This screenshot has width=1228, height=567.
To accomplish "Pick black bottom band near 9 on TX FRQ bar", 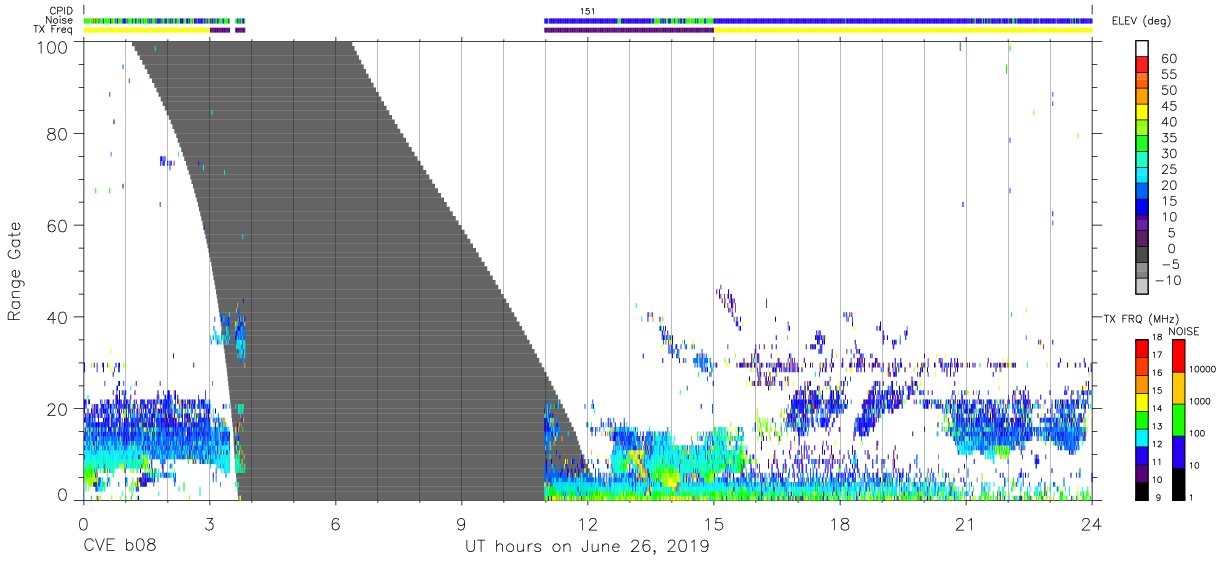I will click(x=1142, y=490).
